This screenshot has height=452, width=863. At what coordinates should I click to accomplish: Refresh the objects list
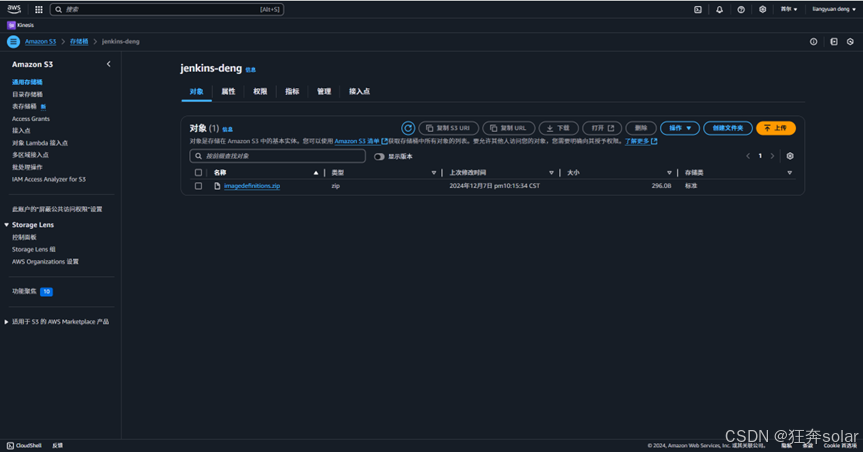point(408,128)
